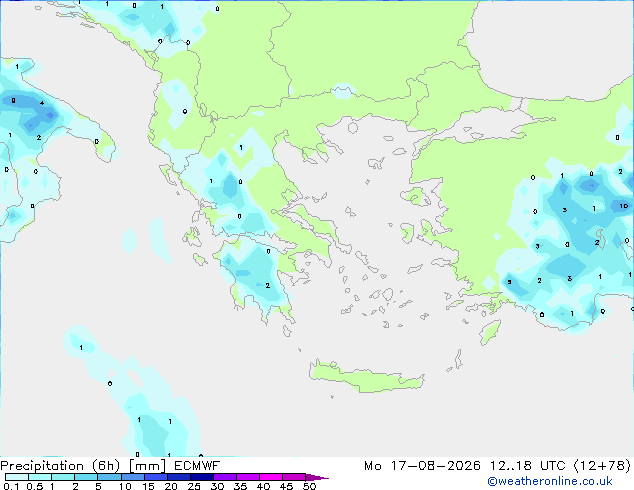Click the legend scale label '15'
Viewport: 634px width, 490px height.
pyautogui.click(x=148, y=486)
